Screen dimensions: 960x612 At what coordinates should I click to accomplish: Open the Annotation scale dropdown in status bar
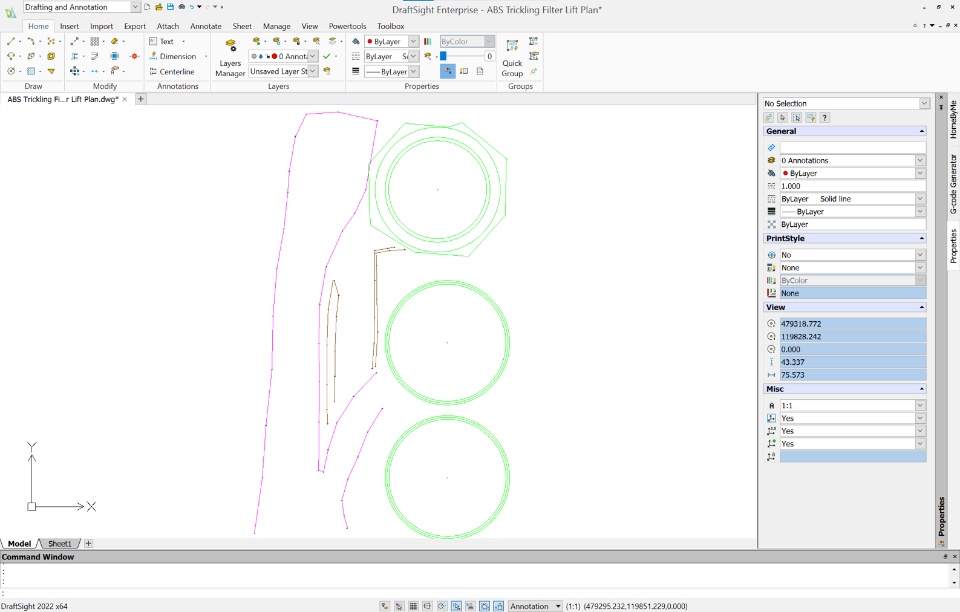coord(558,606)
